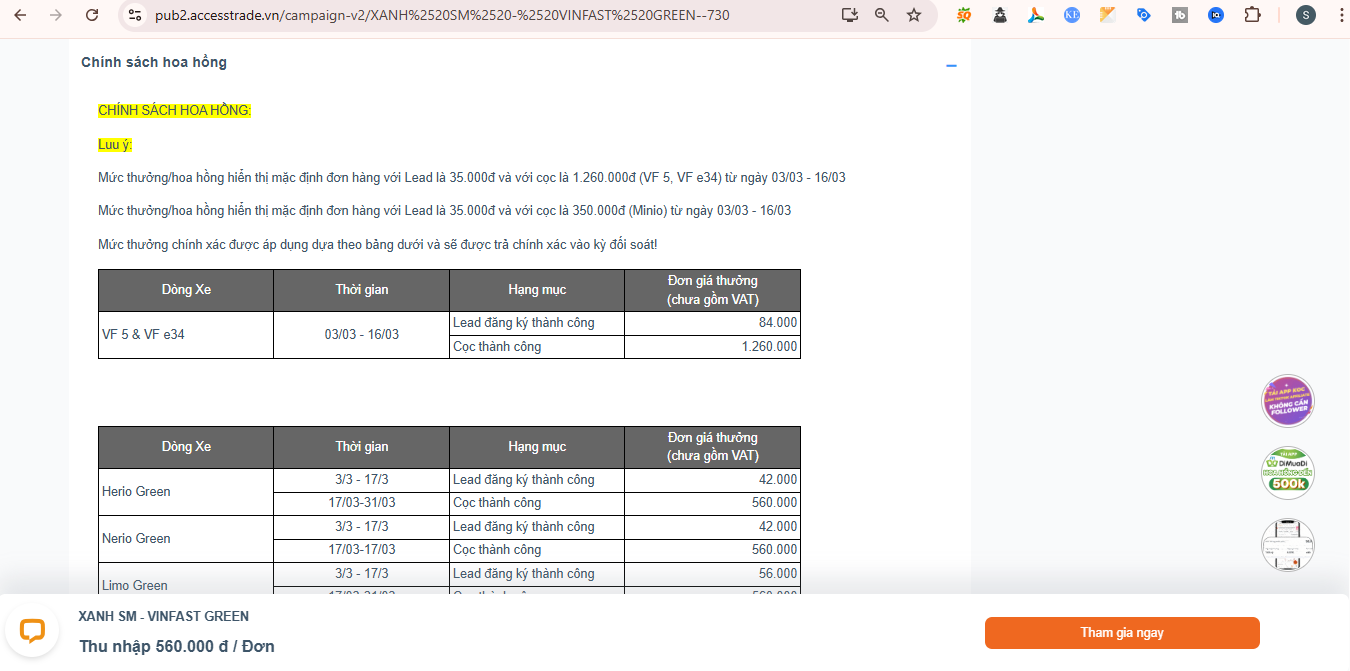Click the note mentioning 350.000đ (Minio)
This screenshot has height=671, width=1350.
[x=445, y=210]
